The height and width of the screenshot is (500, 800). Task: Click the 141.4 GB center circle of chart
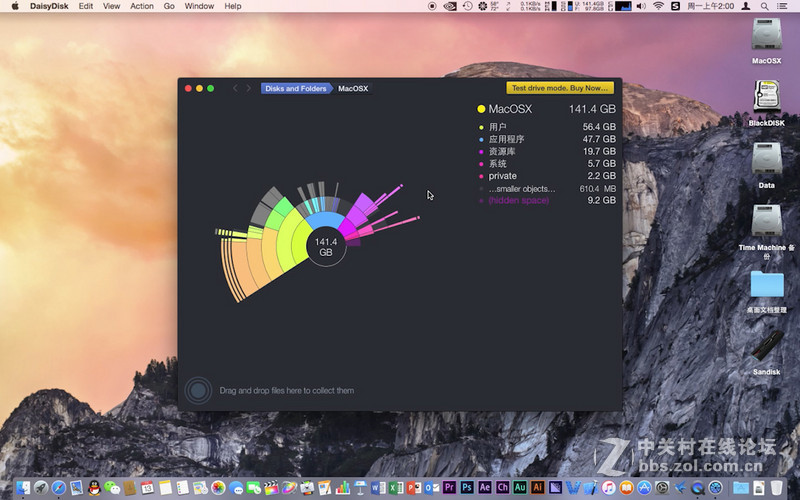326,247
